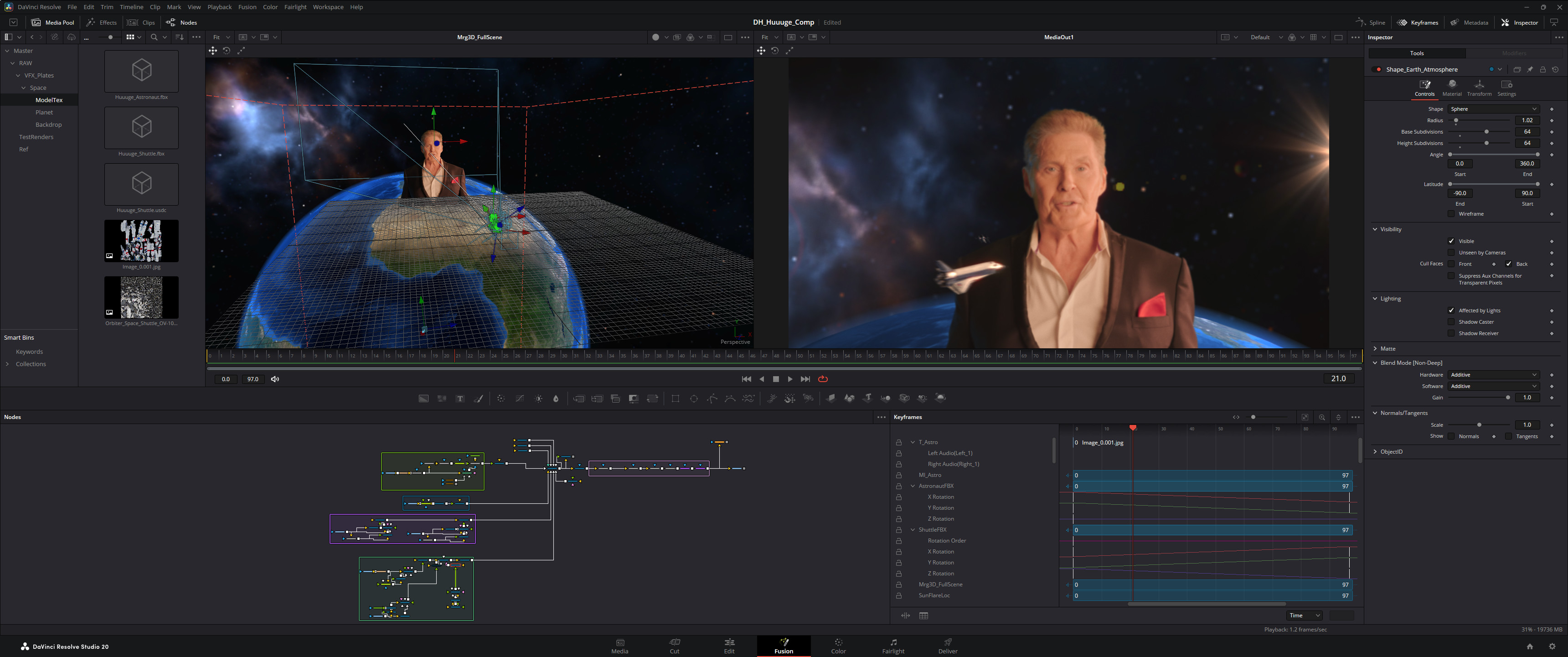Select the Text tool in the Fusion toolbar

click(x=460, y=398)
